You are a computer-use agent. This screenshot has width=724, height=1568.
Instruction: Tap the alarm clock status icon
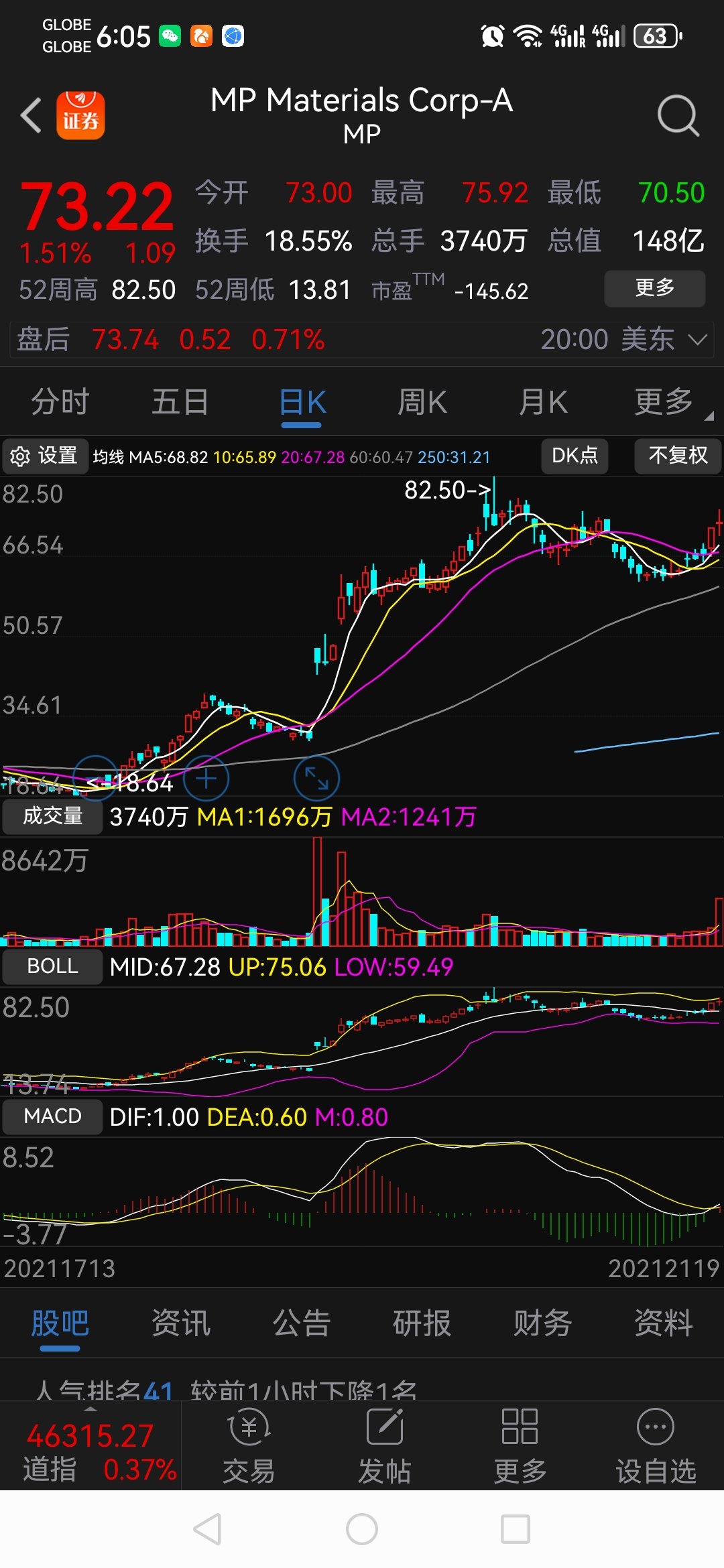point(492,36)
